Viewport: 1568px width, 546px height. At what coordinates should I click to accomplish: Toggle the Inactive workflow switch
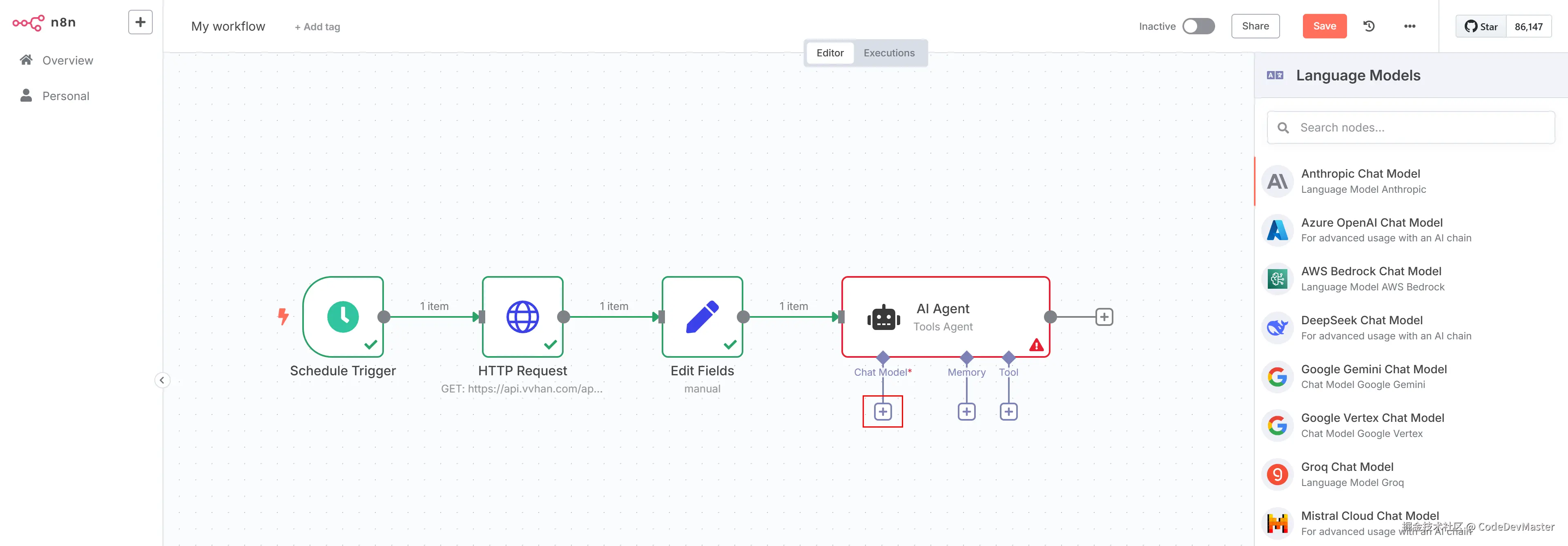pyautogui.click(x=1198, y=26)
